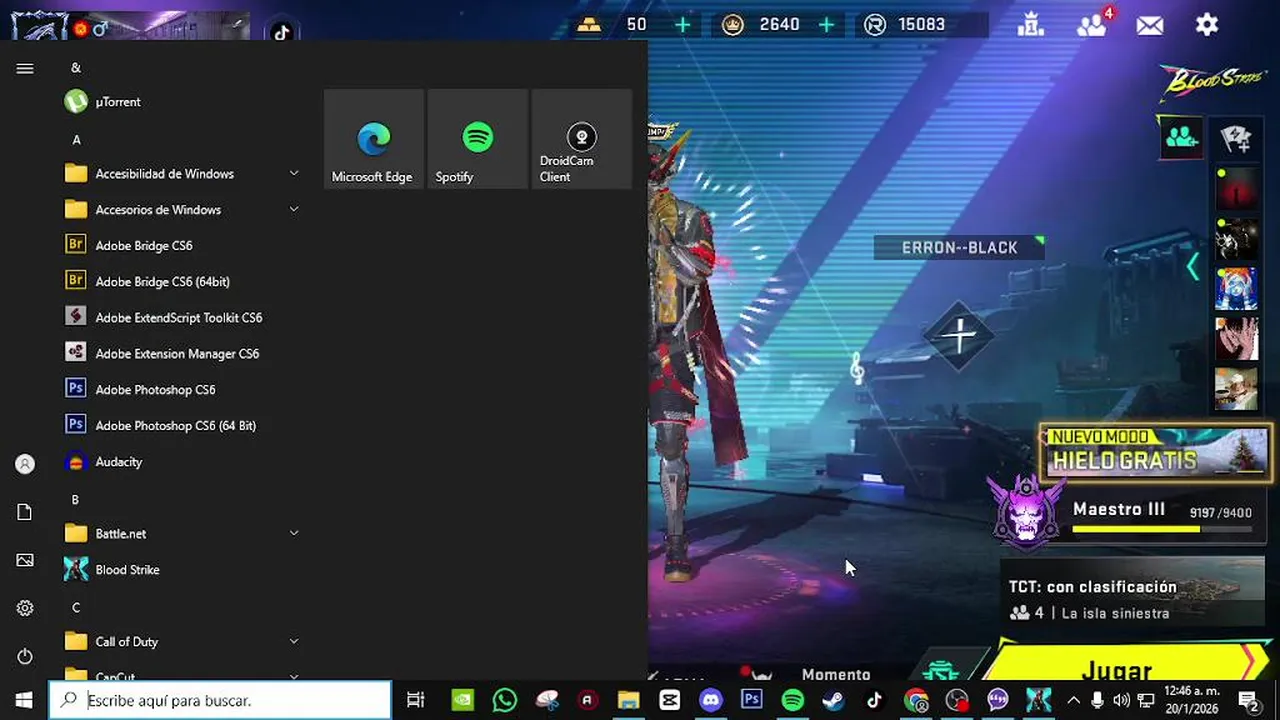Open Pictures from the Start sidebar
The image size is (1280, 720).
coord(25,560)
